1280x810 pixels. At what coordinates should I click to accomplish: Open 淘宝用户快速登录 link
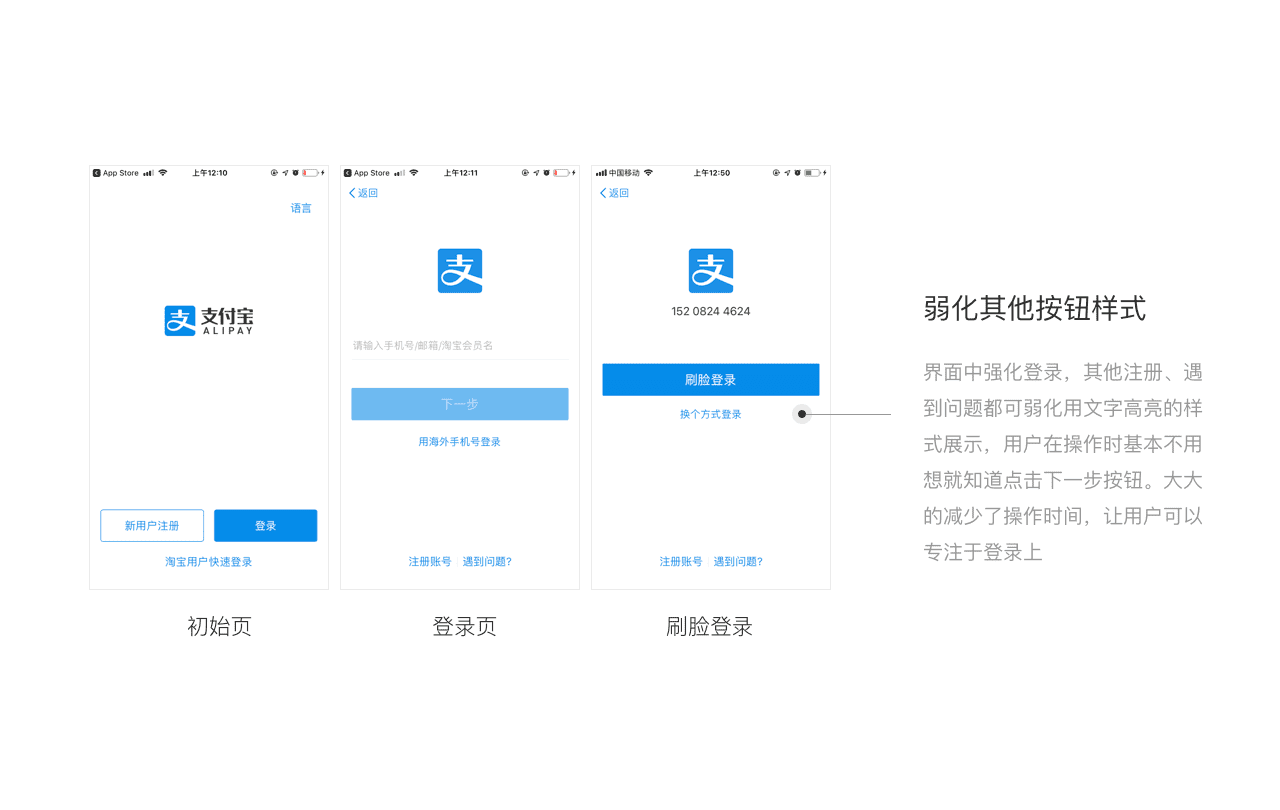(x=209, y=562)
